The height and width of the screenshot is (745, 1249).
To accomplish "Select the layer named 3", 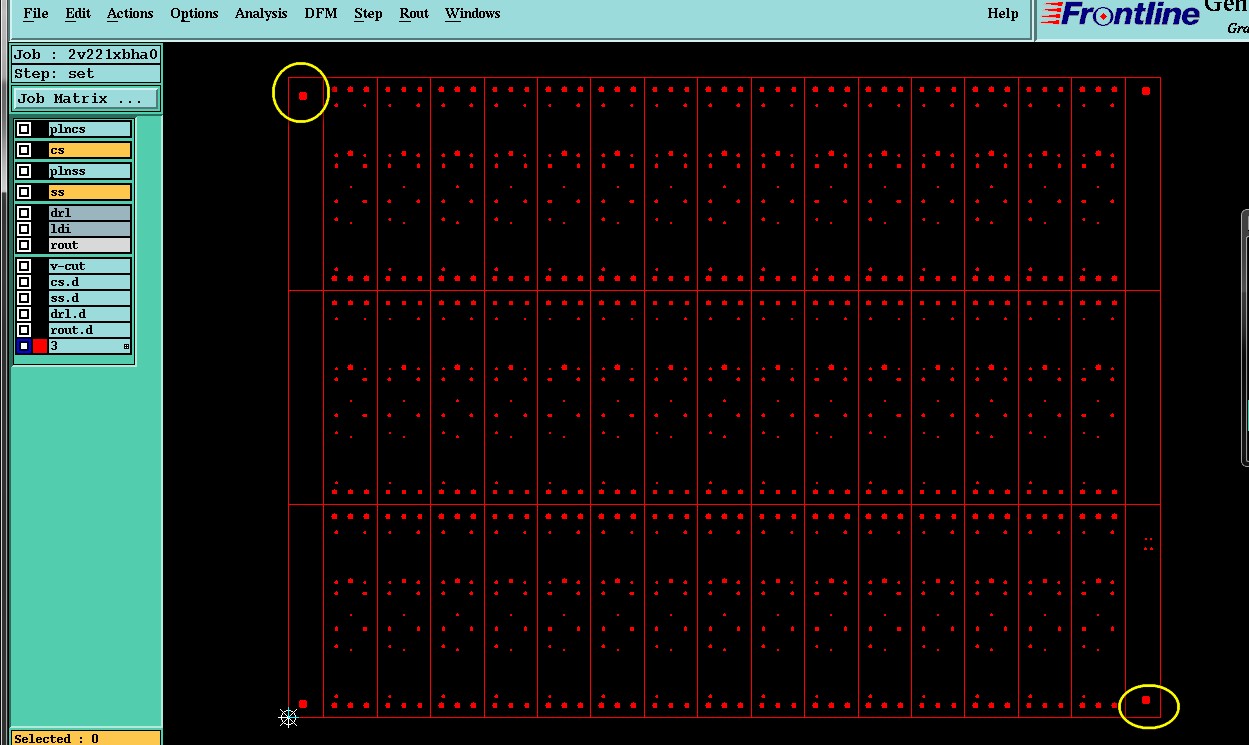I will coord(90,346).
